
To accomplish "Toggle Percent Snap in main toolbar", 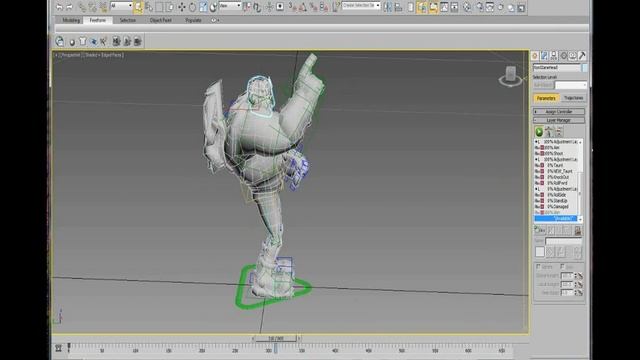I will (313, 7).
